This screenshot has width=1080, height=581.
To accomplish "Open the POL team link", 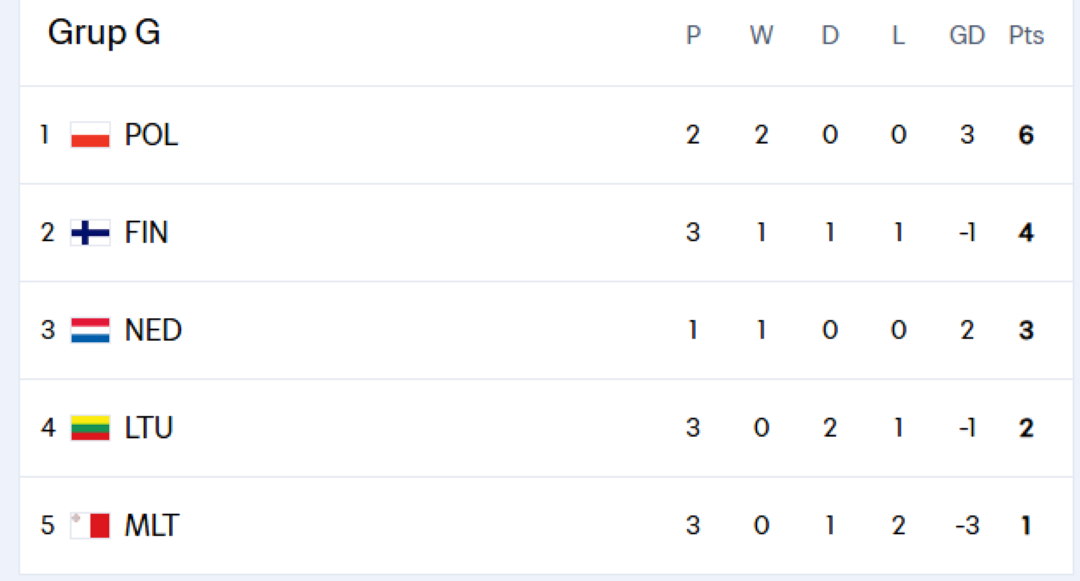I will click(x=151, y=135).
